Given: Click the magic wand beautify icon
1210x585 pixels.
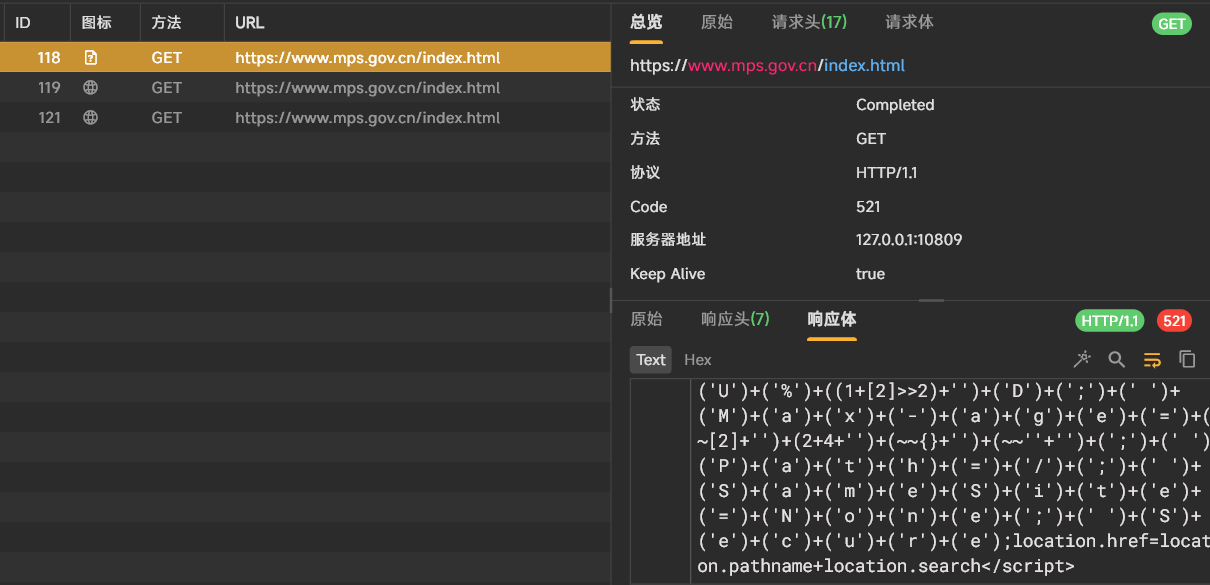Looking at the screenshot, I should pos(1082,359).
